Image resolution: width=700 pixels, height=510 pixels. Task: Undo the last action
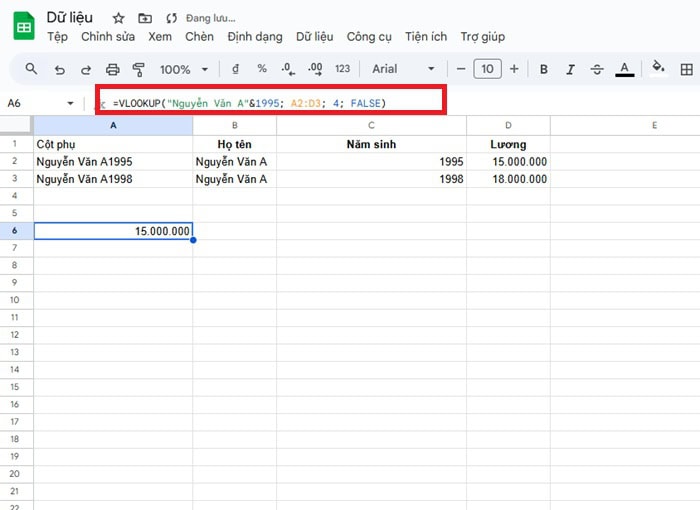coord(60,69)
